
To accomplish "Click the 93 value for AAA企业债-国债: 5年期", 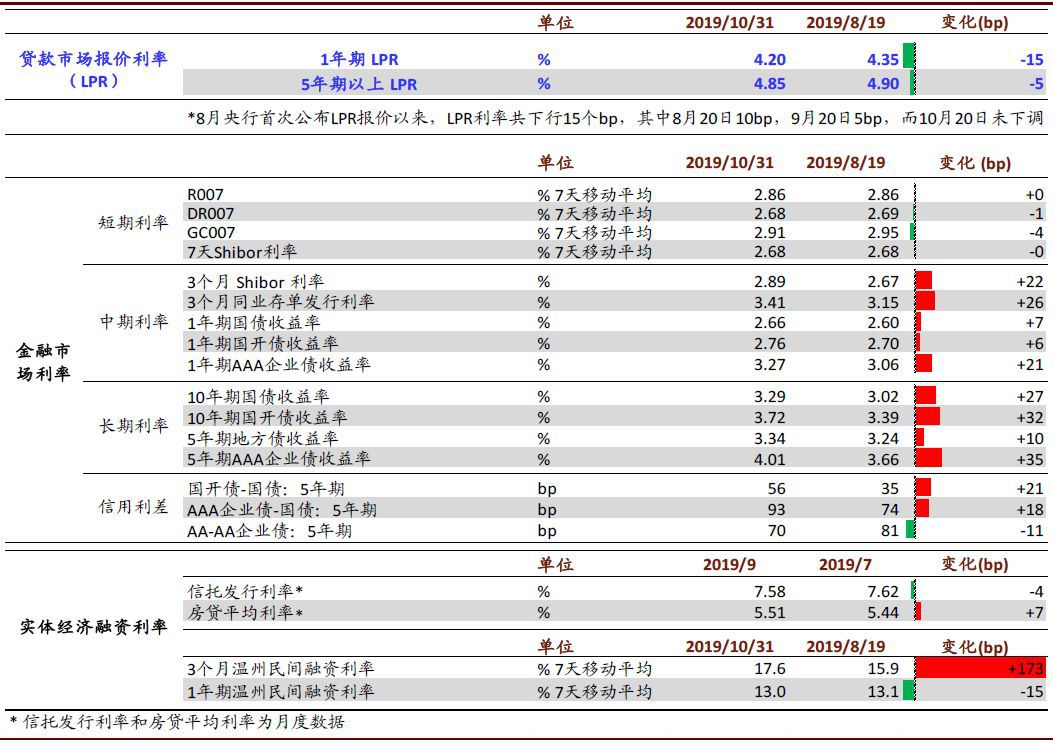I will [776, 510].
